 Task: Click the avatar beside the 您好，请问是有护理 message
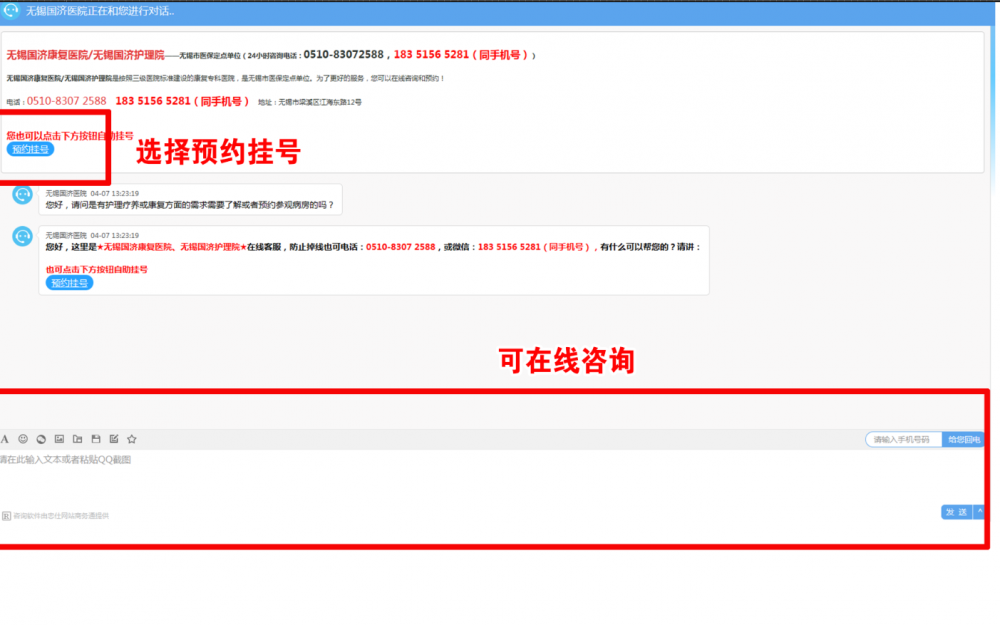pos(22,194)
